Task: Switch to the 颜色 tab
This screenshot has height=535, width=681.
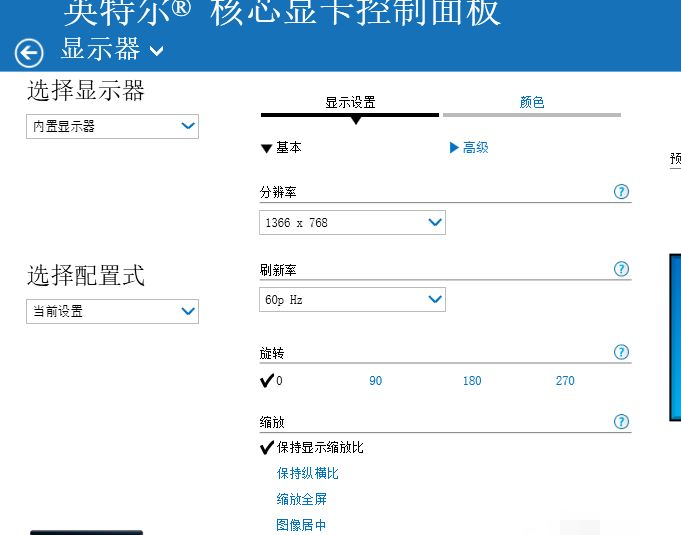Action: coord(532,102)
